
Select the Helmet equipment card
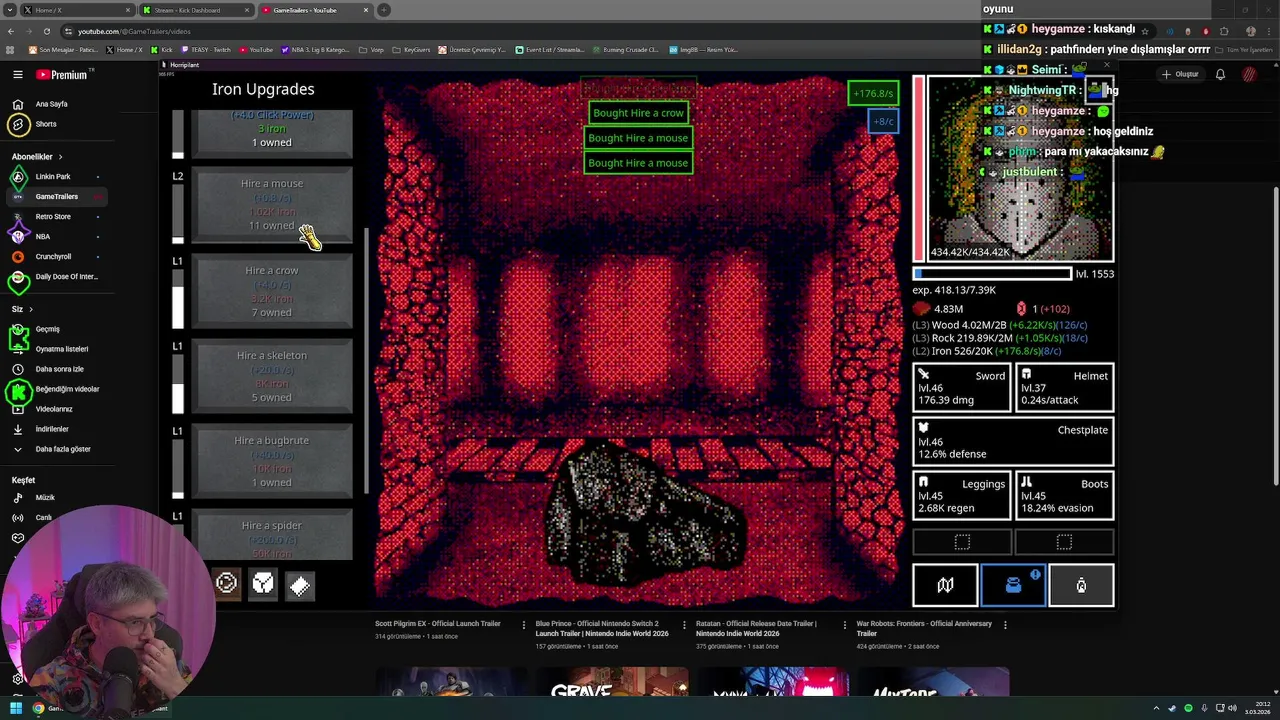click(1064, 387)
